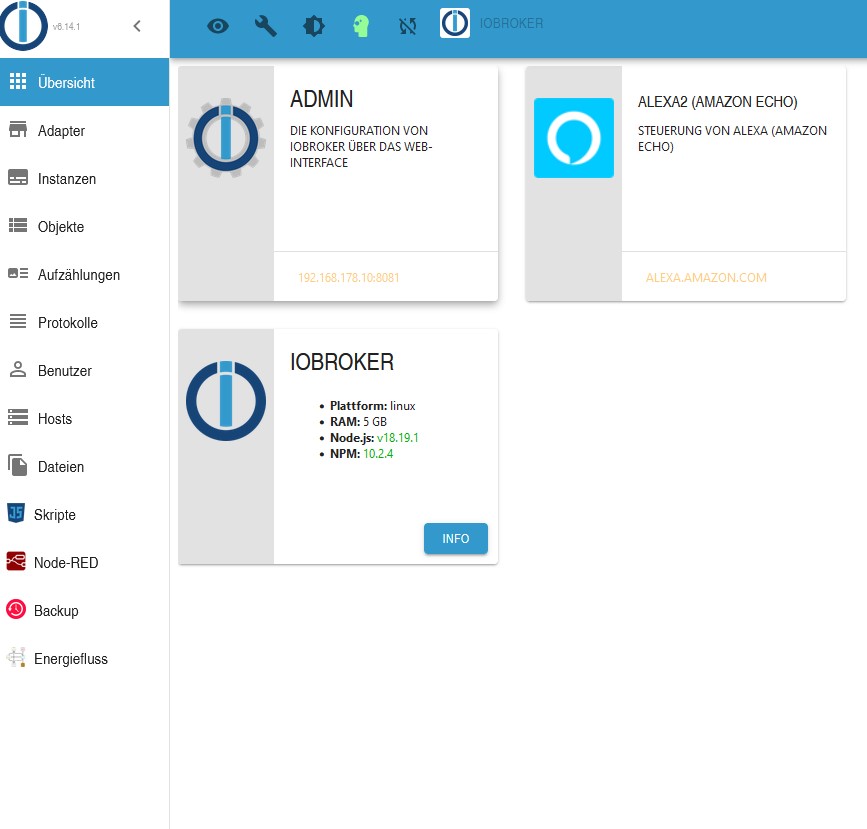Collapse the sidebar with the chevron arrow
This screenshot has width=867, height=829.
tap(137, 26)
